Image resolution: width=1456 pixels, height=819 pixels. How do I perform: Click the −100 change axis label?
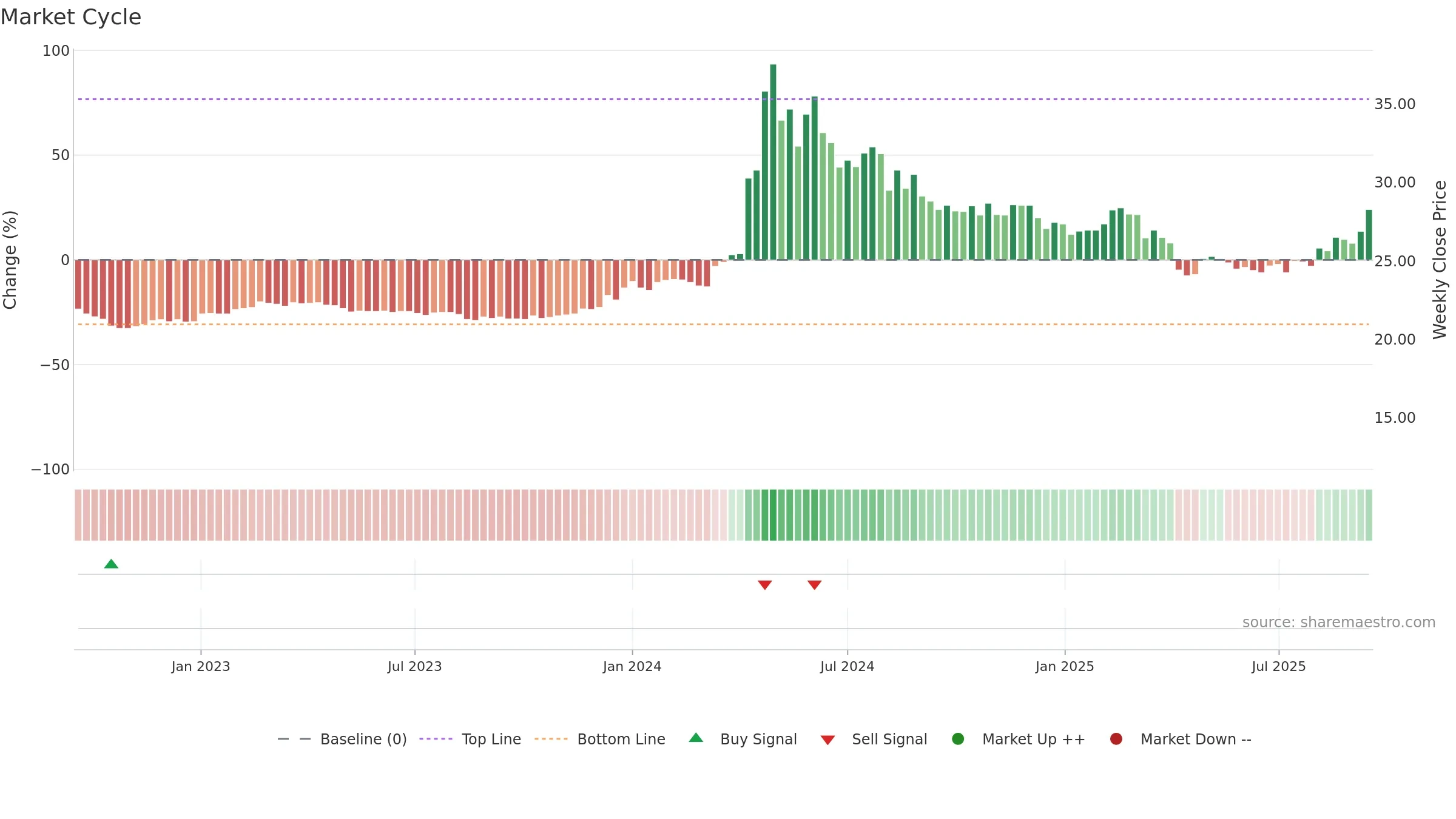coord(50,470)
